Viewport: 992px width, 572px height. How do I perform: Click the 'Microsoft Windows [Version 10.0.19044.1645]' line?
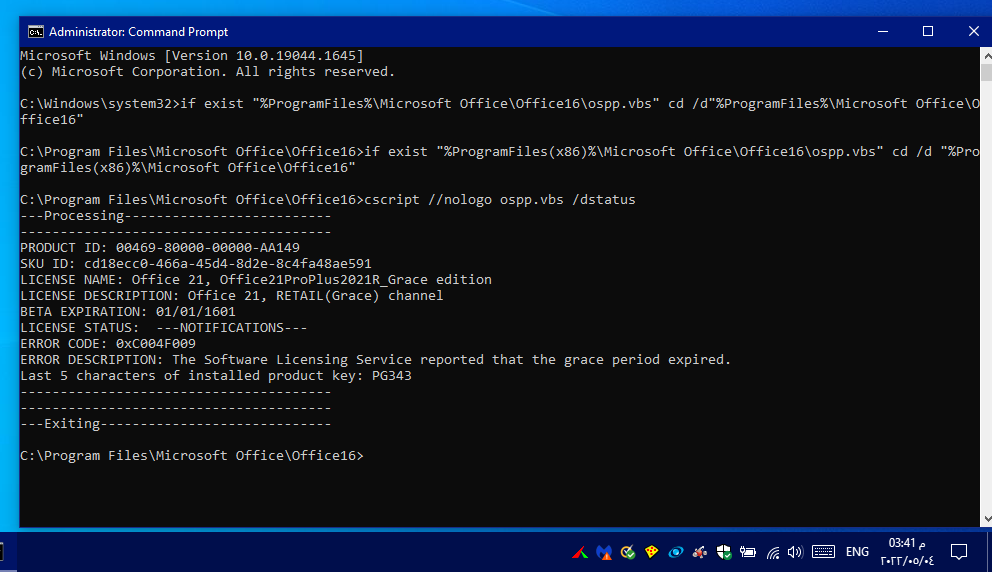[192, 56]
